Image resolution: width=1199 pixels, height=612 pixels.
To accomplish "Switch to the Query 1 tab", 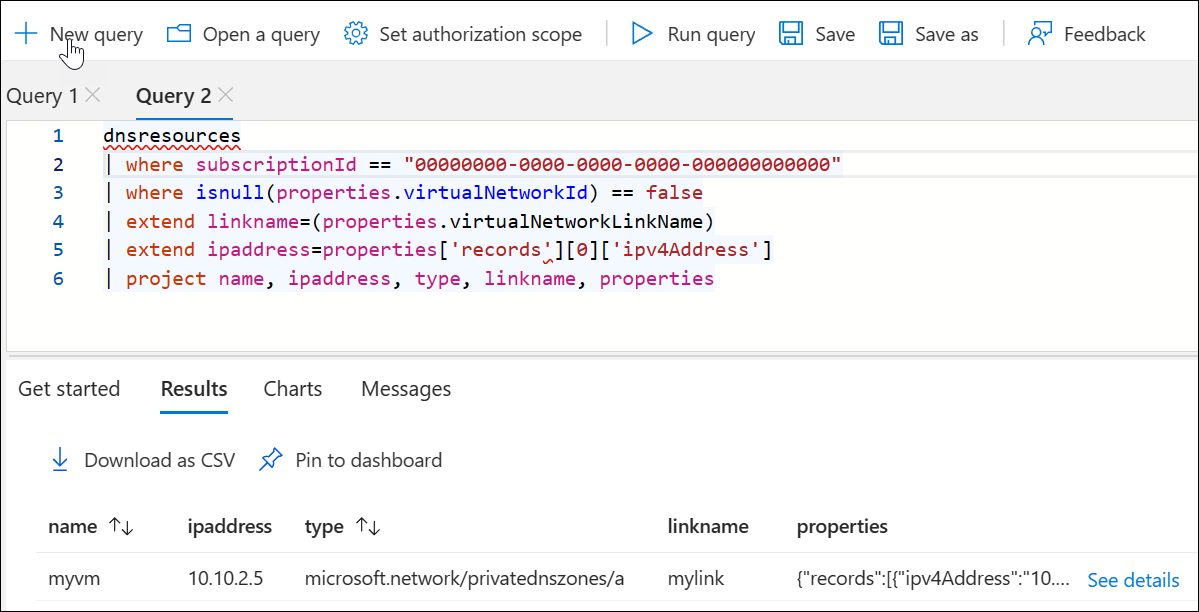I will 42,96.
